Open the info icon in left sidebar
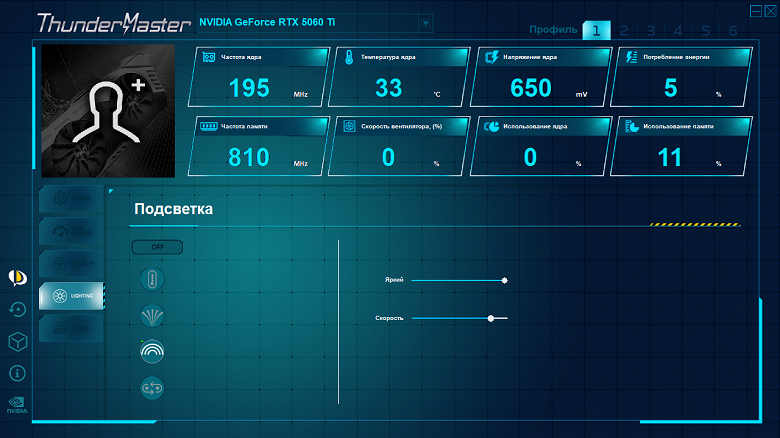780x438 pixels. (x=17, y=373)
